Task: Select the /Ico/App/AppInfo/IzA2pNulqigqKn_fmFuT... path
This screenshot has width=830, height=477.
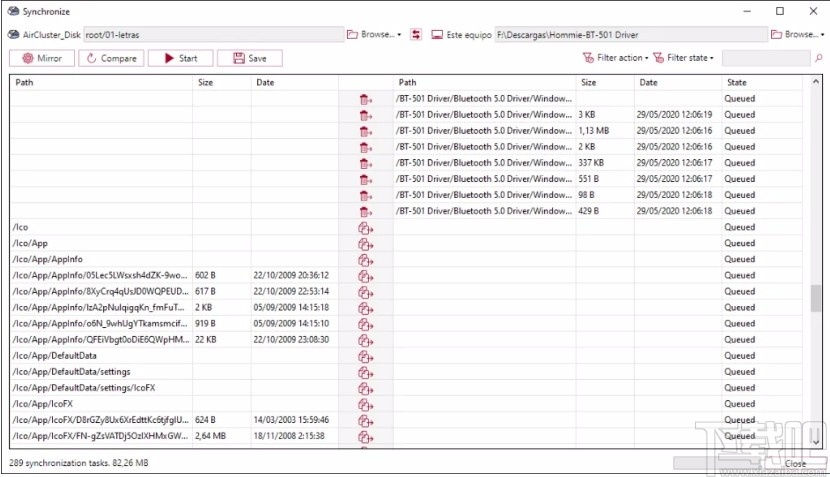Action: (x=98, y=307)
